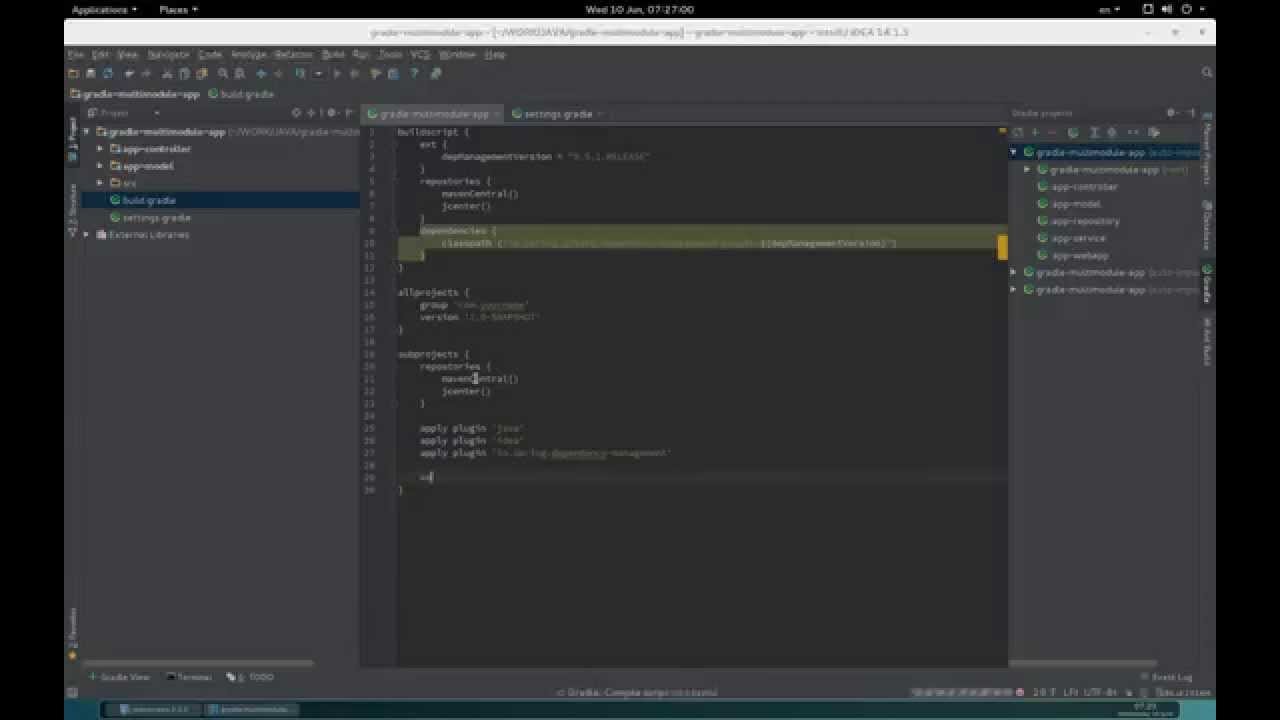Navigate Forward using the toolbar arrow

278,73
